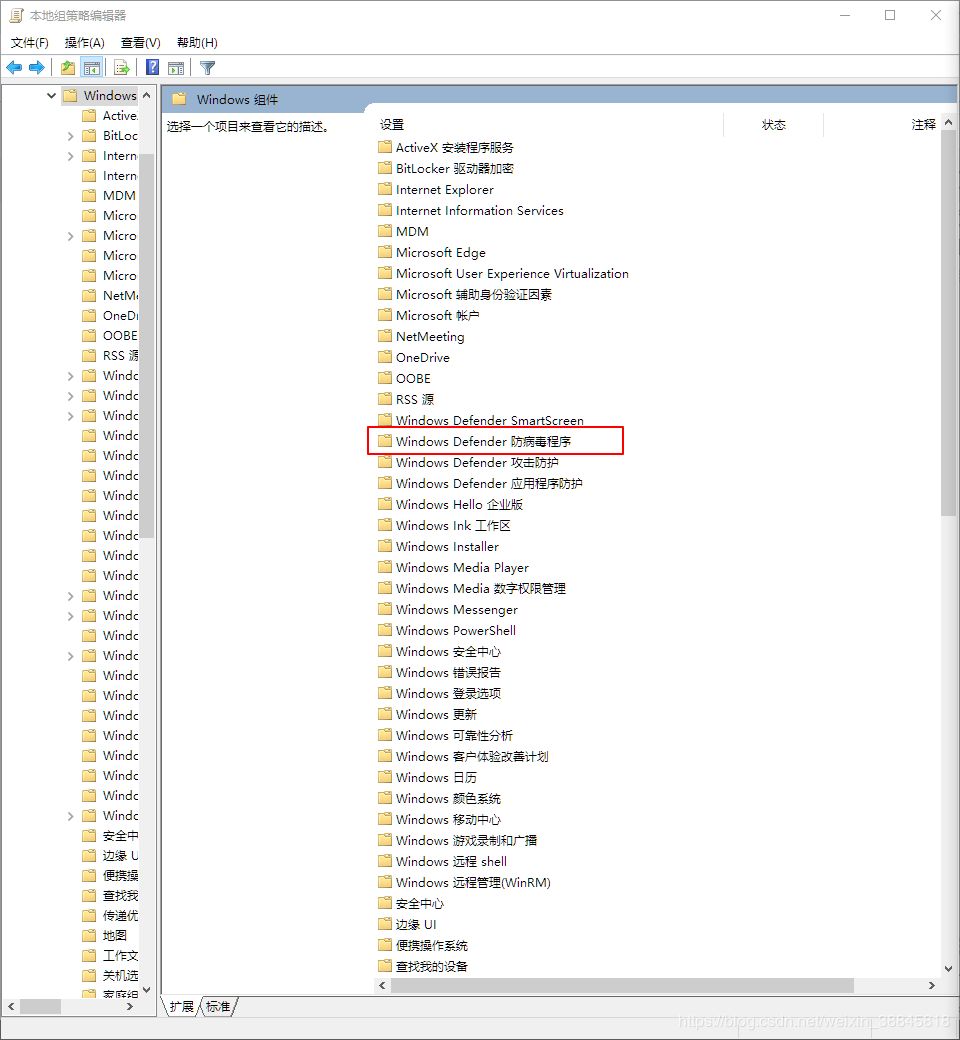Screen dimensions: 960x1040
Task: Select Internet Explorer folder in the list
Action: (436, 190)
